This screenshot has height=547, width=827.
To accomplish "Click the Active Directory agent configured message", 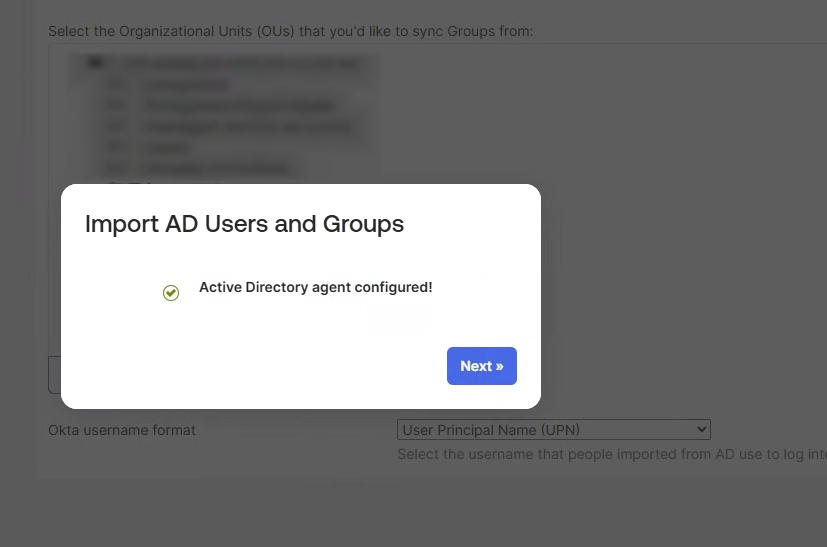I will pyautogui.click(x=315, y=287).
